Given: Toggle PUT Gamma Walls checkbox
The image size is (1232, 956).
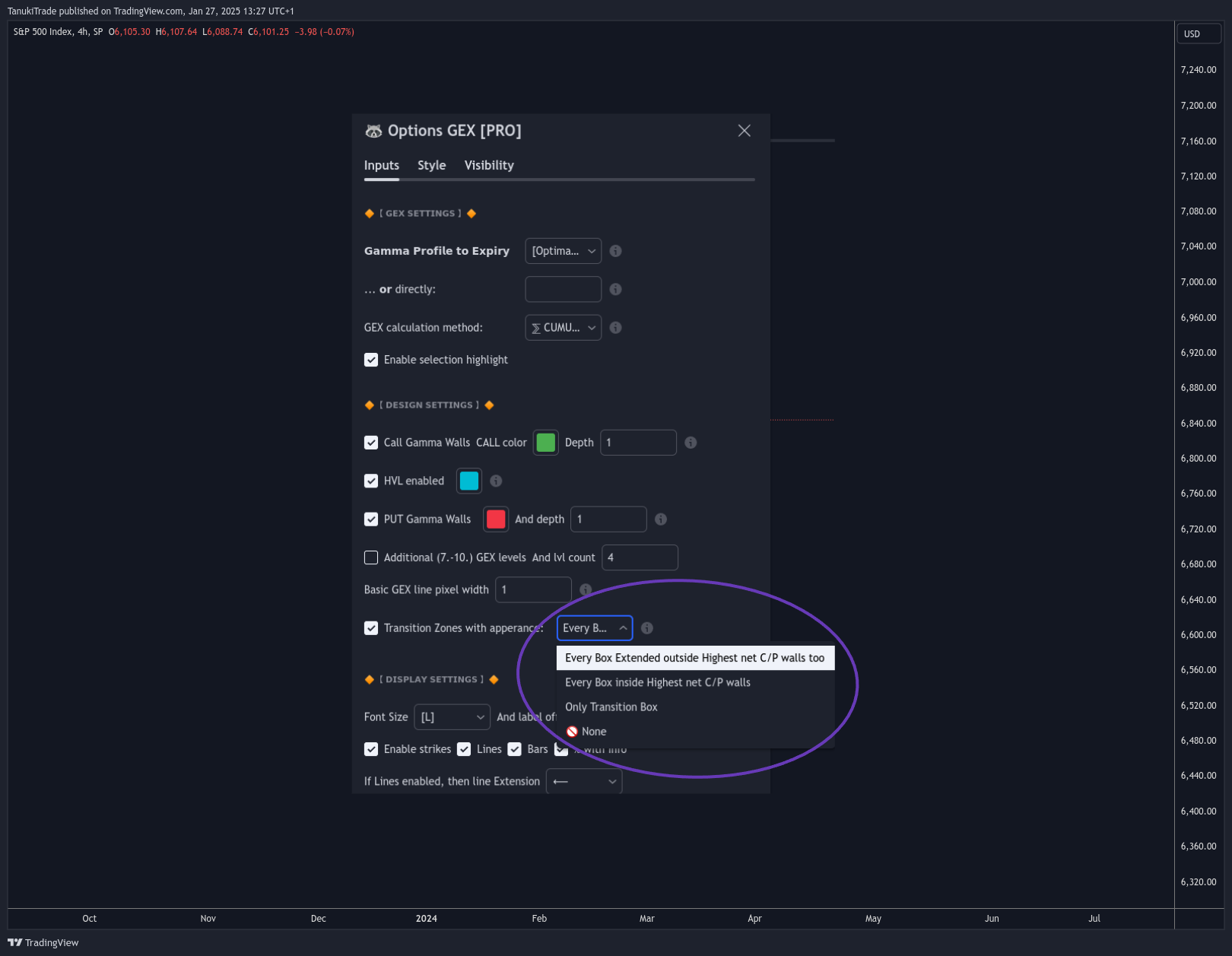Looking at the screenshot, I should tap(371, 519).
